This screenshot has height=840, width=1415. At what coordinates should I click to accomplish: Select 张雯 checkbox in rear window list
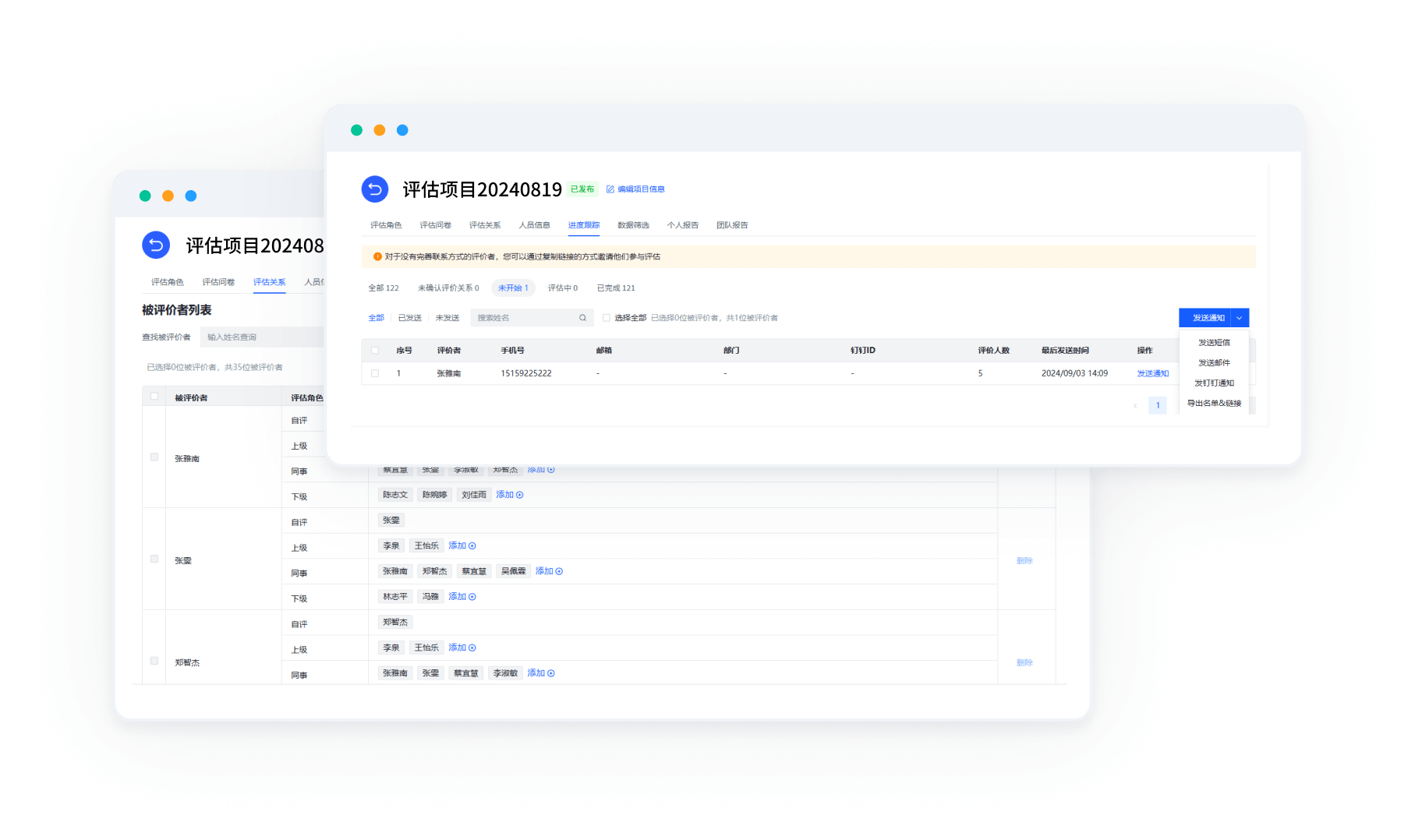[x=154, y=559]
